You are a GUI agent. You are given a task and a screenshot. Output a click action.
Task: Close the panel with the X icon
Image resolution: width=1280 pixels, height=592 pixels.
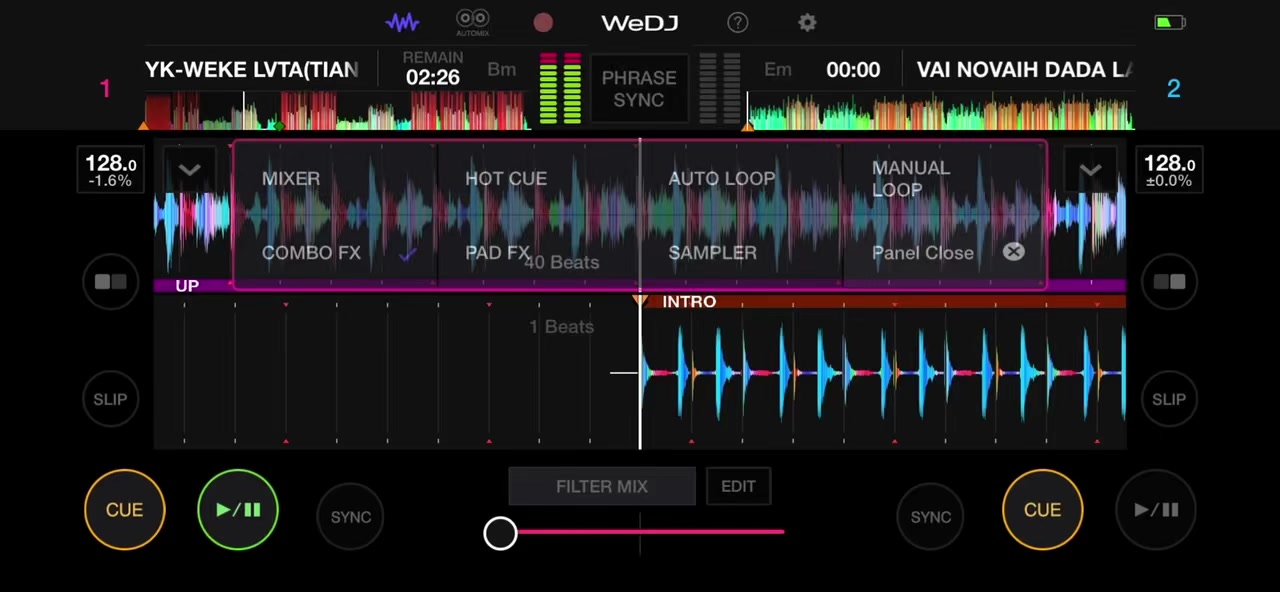point(1013,252)
